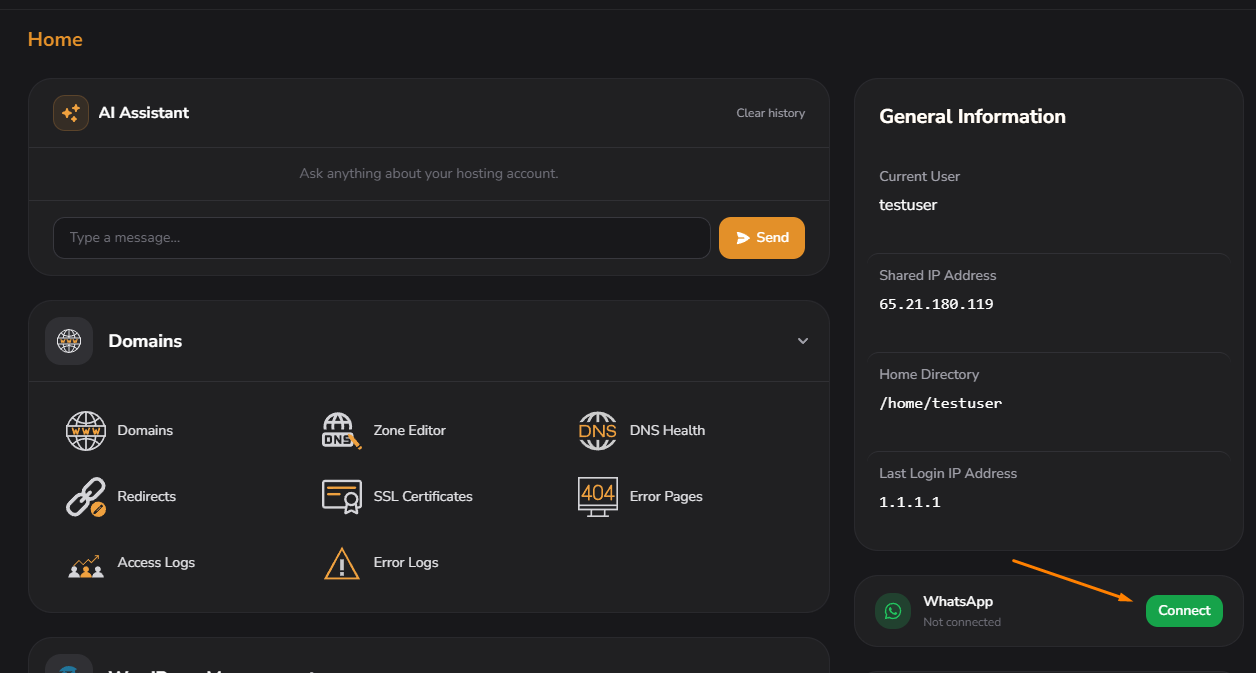Open the Error Pages link
Viewport: 1256px width, 673px height.
point(666,497)
